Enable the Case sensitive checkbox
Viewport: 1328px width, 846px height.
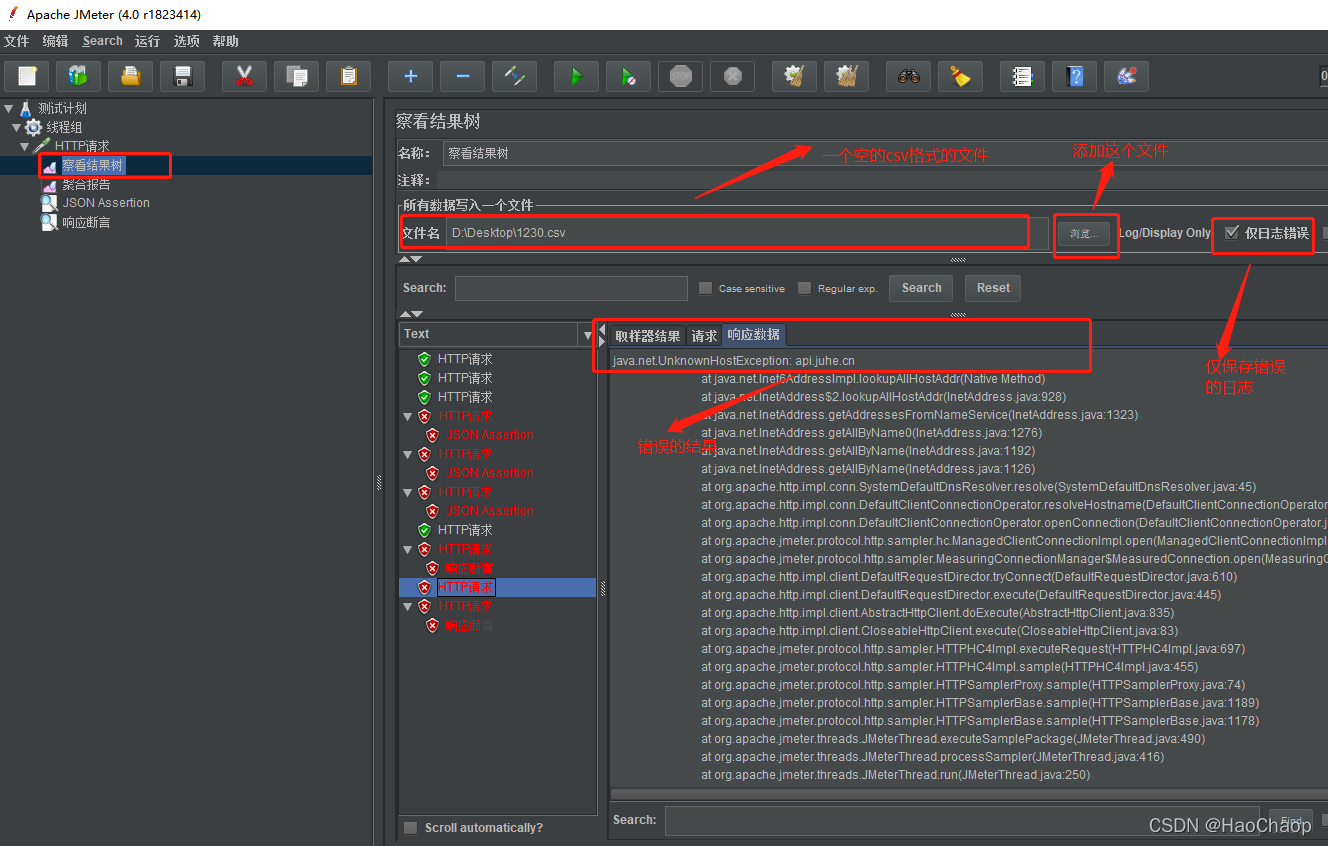[705, 288]
